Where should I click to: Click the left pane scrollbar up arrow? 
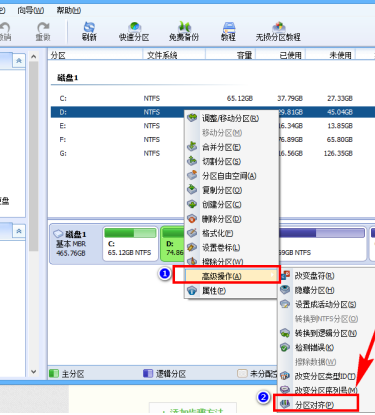pos(34,57)
